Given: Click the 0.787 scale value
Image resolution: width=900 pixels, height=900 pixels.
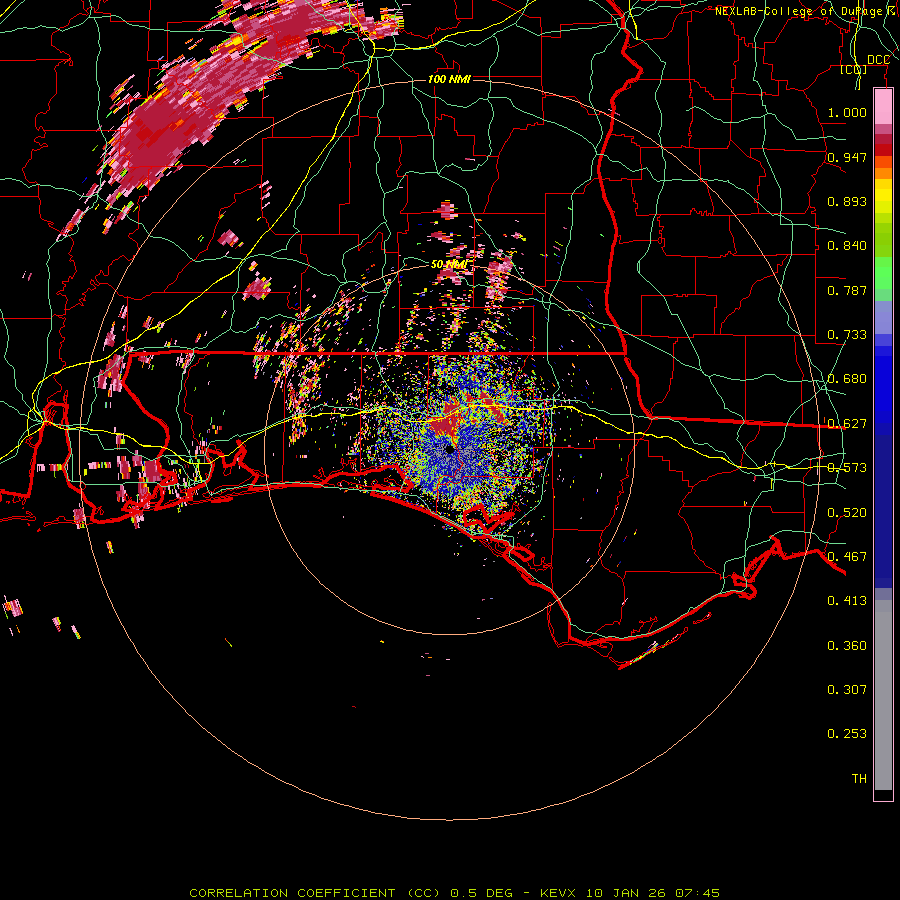Looking at the screenshot, I should coord(847,290).
